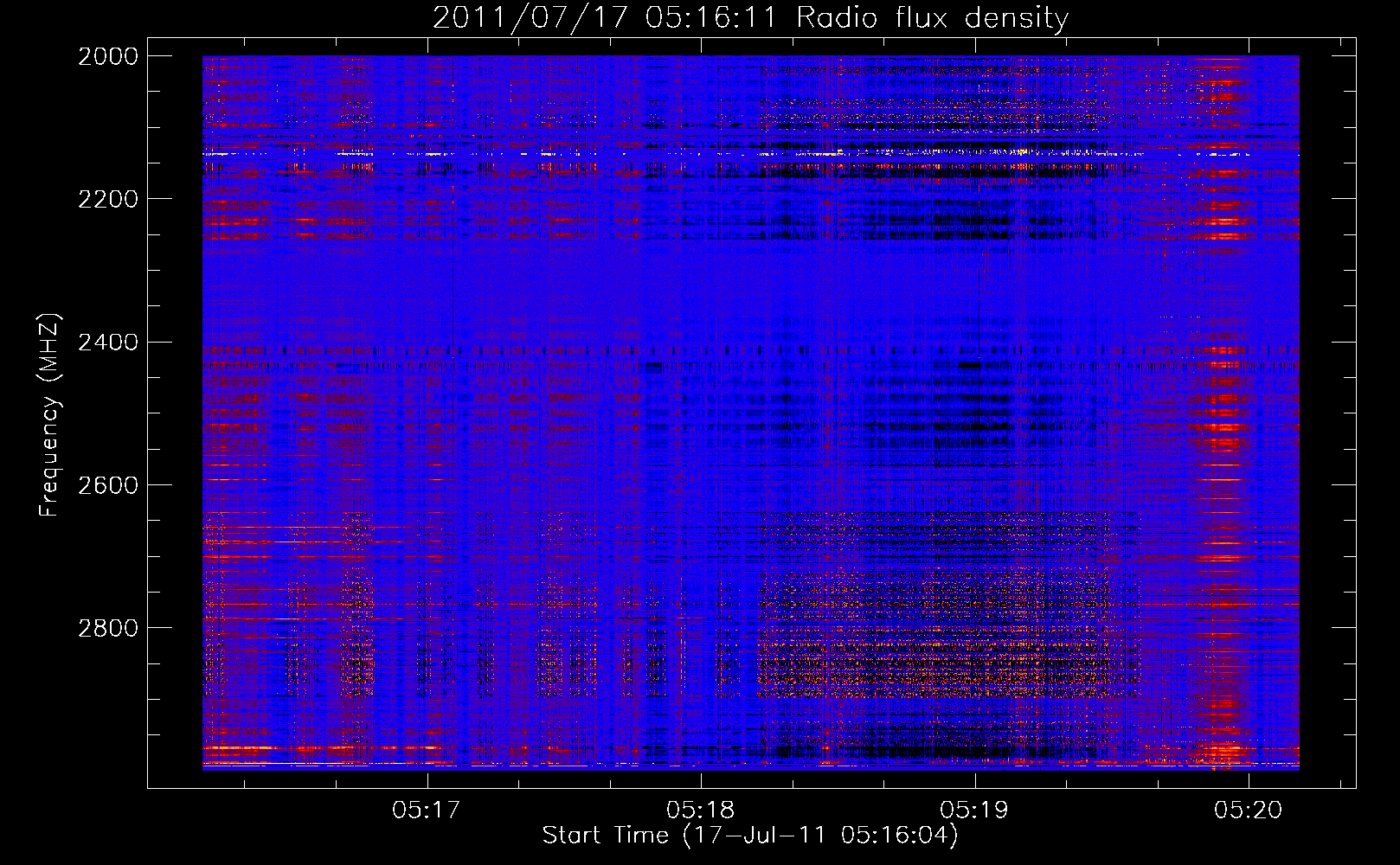Click the 2400 frequency axis label

pos(108,342)
